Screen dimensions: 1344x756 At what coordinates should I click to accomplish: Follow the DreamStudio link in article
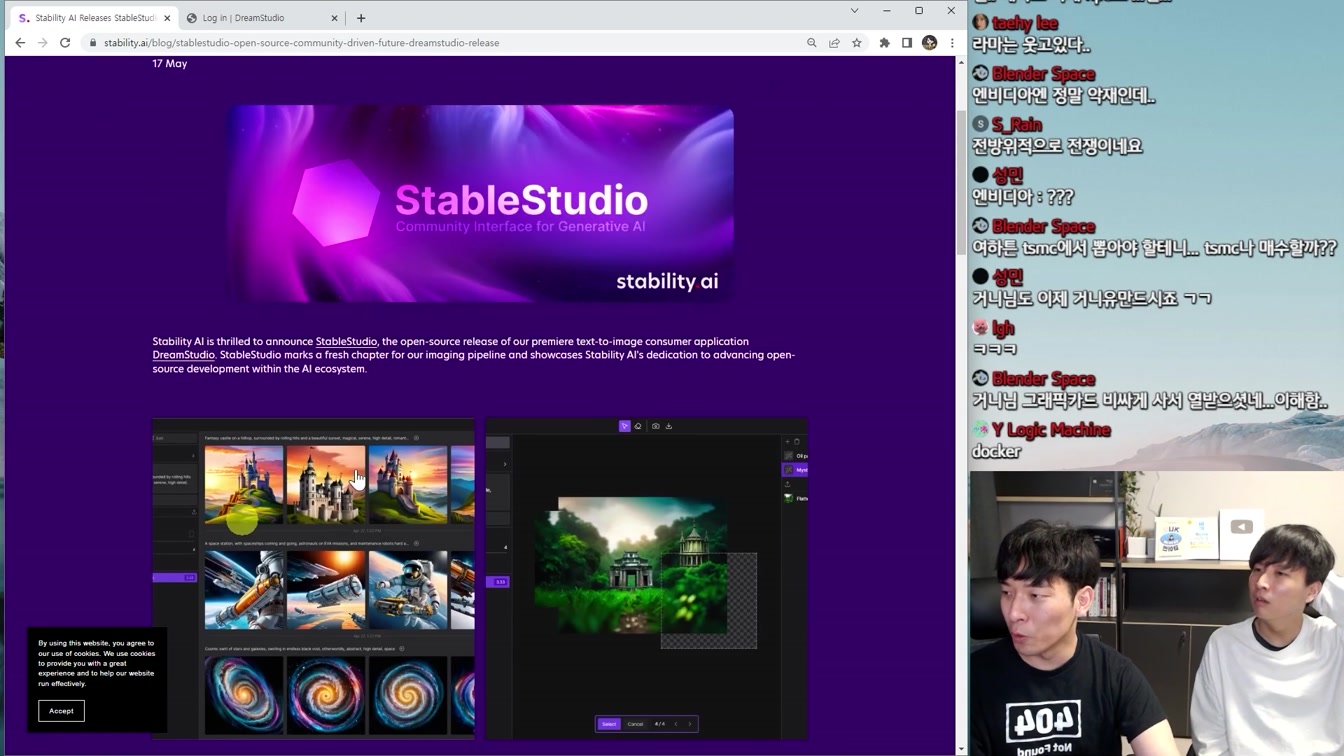pos(184,355)
